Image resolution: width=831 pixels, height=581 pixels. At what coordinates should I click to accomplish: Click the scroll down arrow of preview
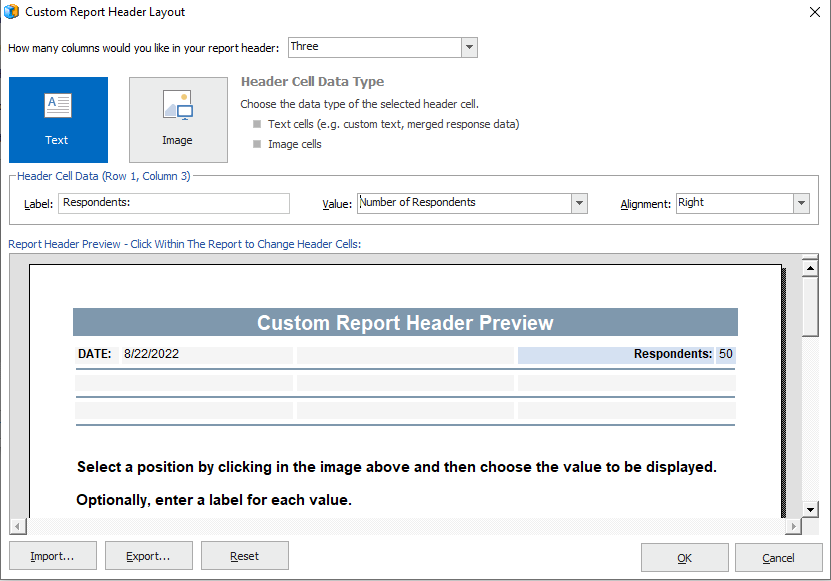[810, 510]
